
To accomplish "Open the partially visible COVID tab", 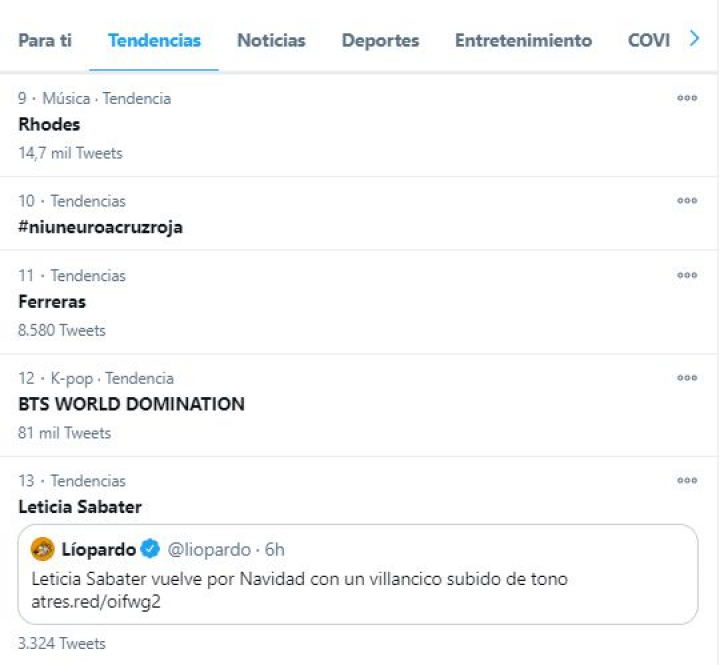I will (x=648, y=41).
